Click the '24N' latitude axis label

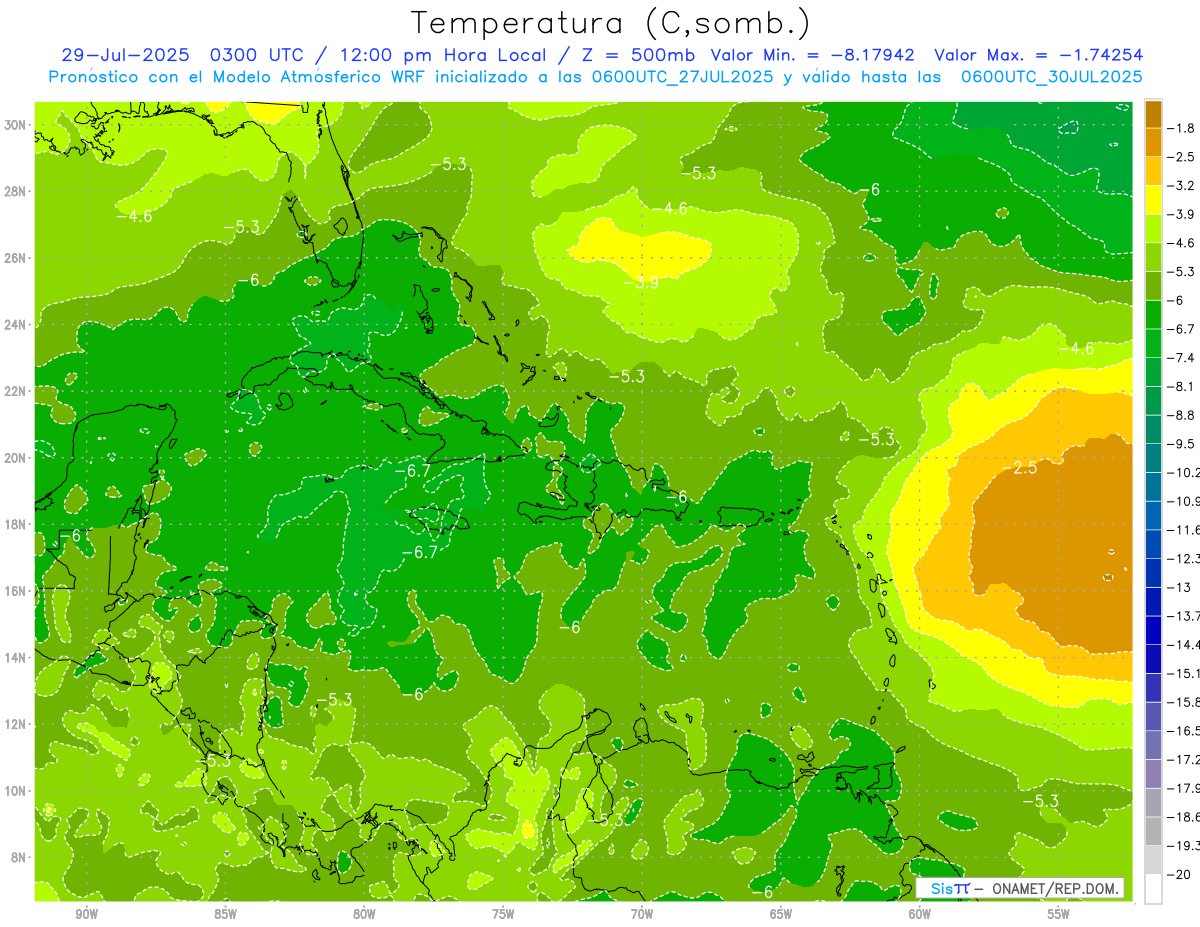16,325
